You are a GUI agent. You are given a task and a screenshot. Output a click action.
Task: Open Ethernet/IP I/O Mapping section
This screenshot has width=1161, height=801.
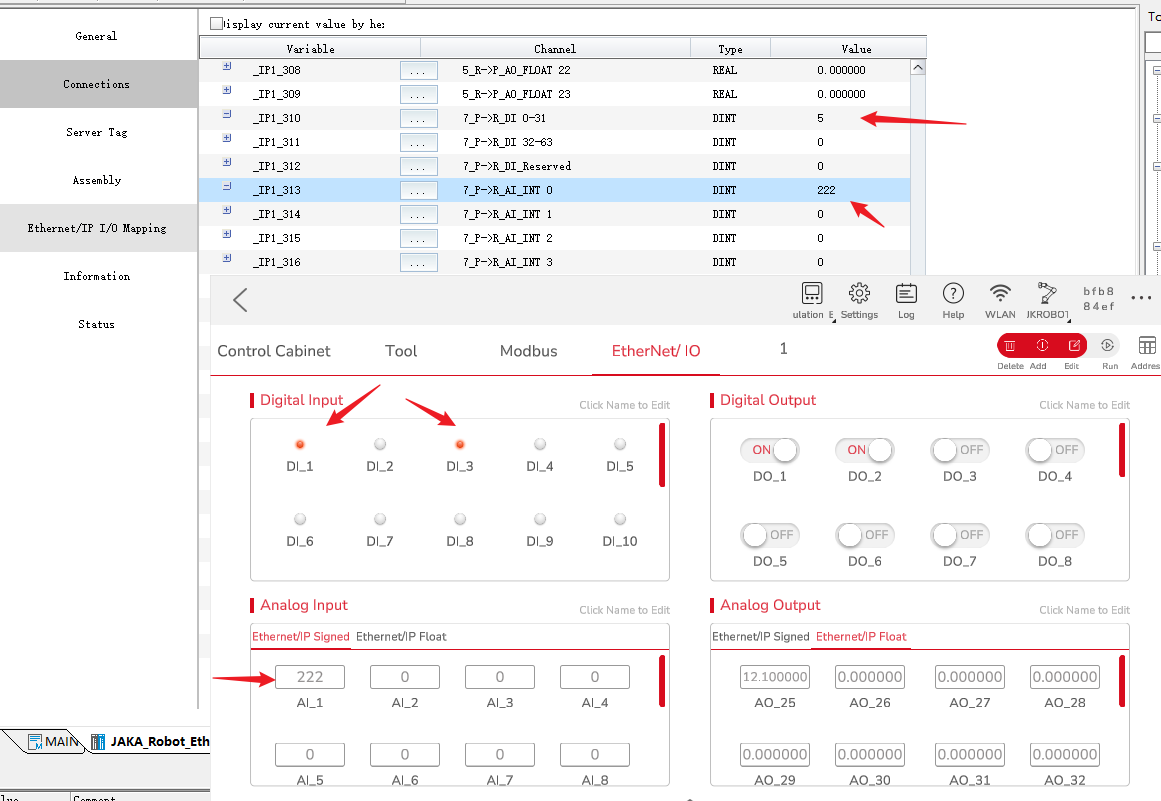tap(97, 228)
